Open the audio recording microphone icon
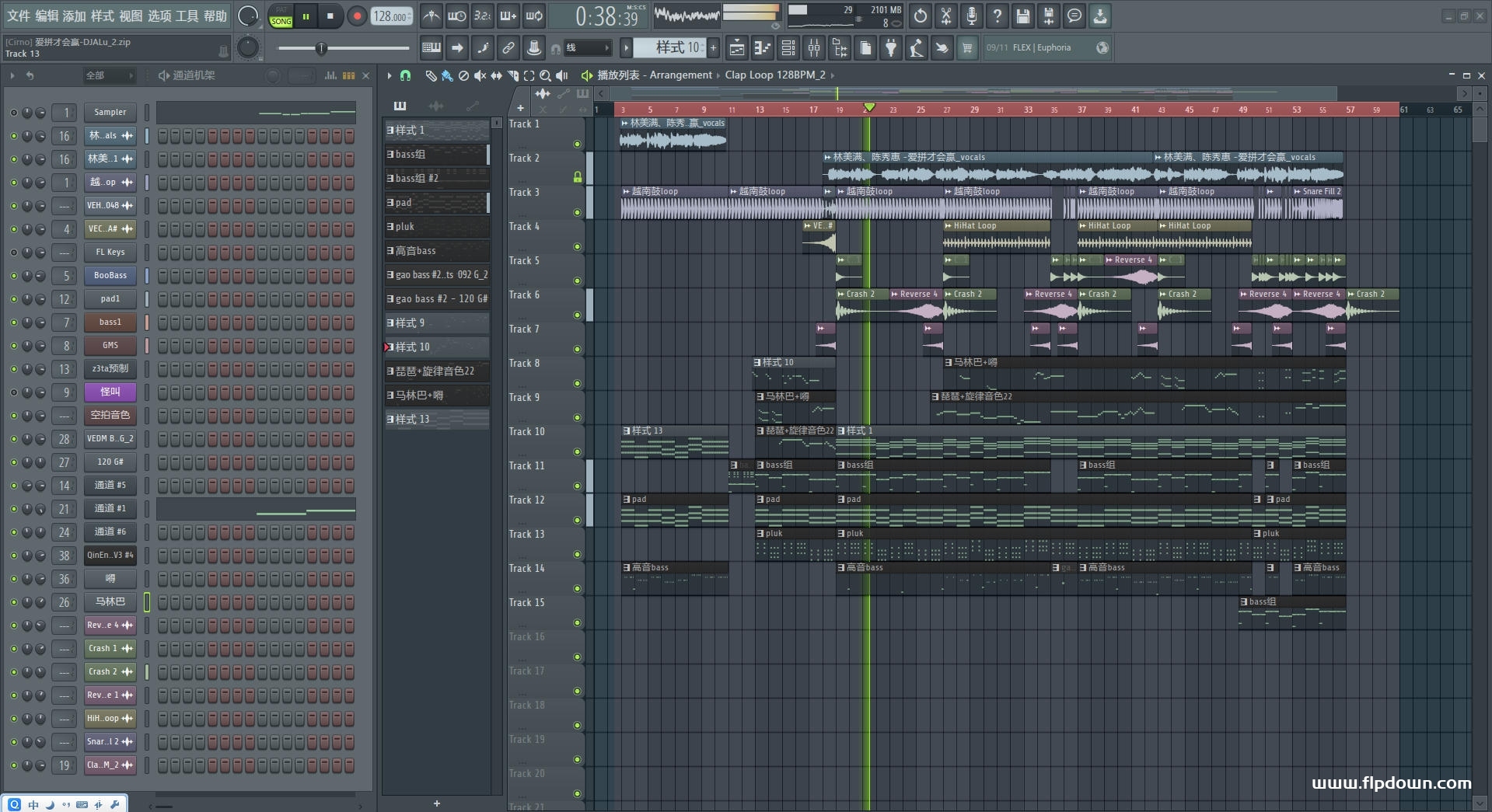Image resolution: width=1492 pixels, height=812 pixels. pyautogui.click(x=971, y=16)
